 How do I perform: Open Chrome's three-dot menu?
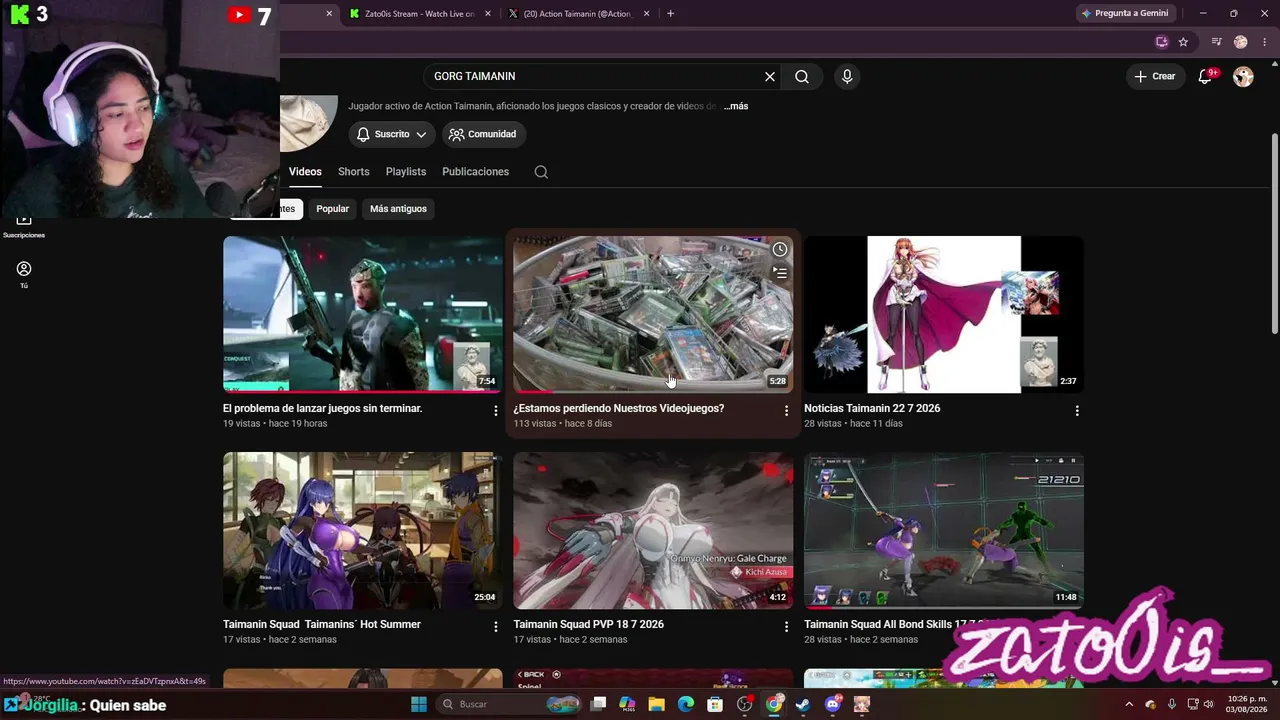click(1264, 42)
